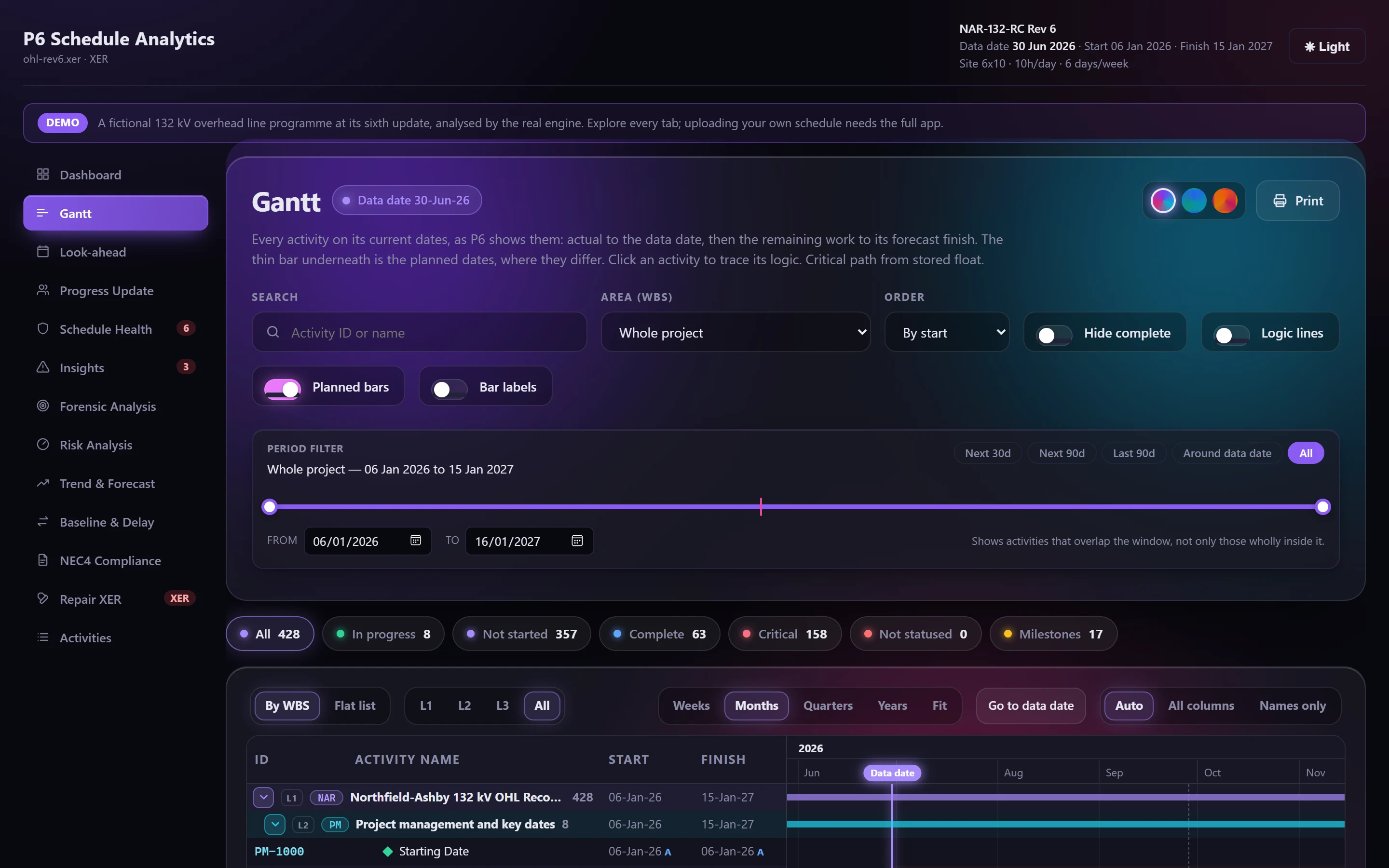Click the Go to data date button

1031,705
